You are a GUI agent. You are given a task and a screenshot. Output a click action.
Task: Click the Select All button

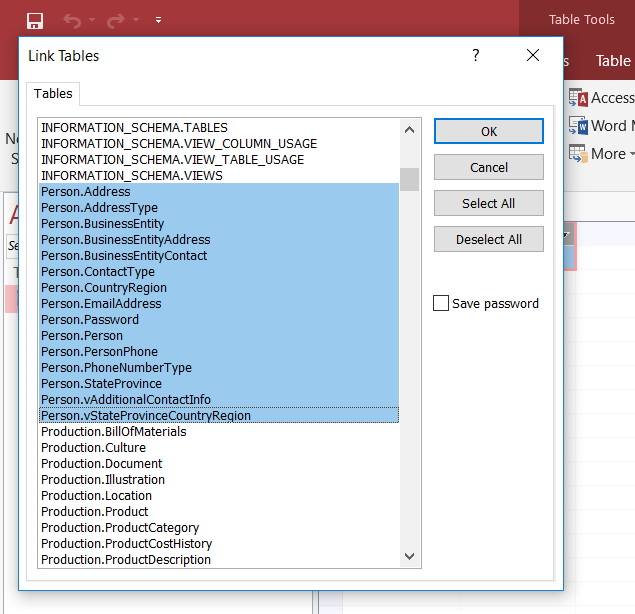[x=488, y=203]
